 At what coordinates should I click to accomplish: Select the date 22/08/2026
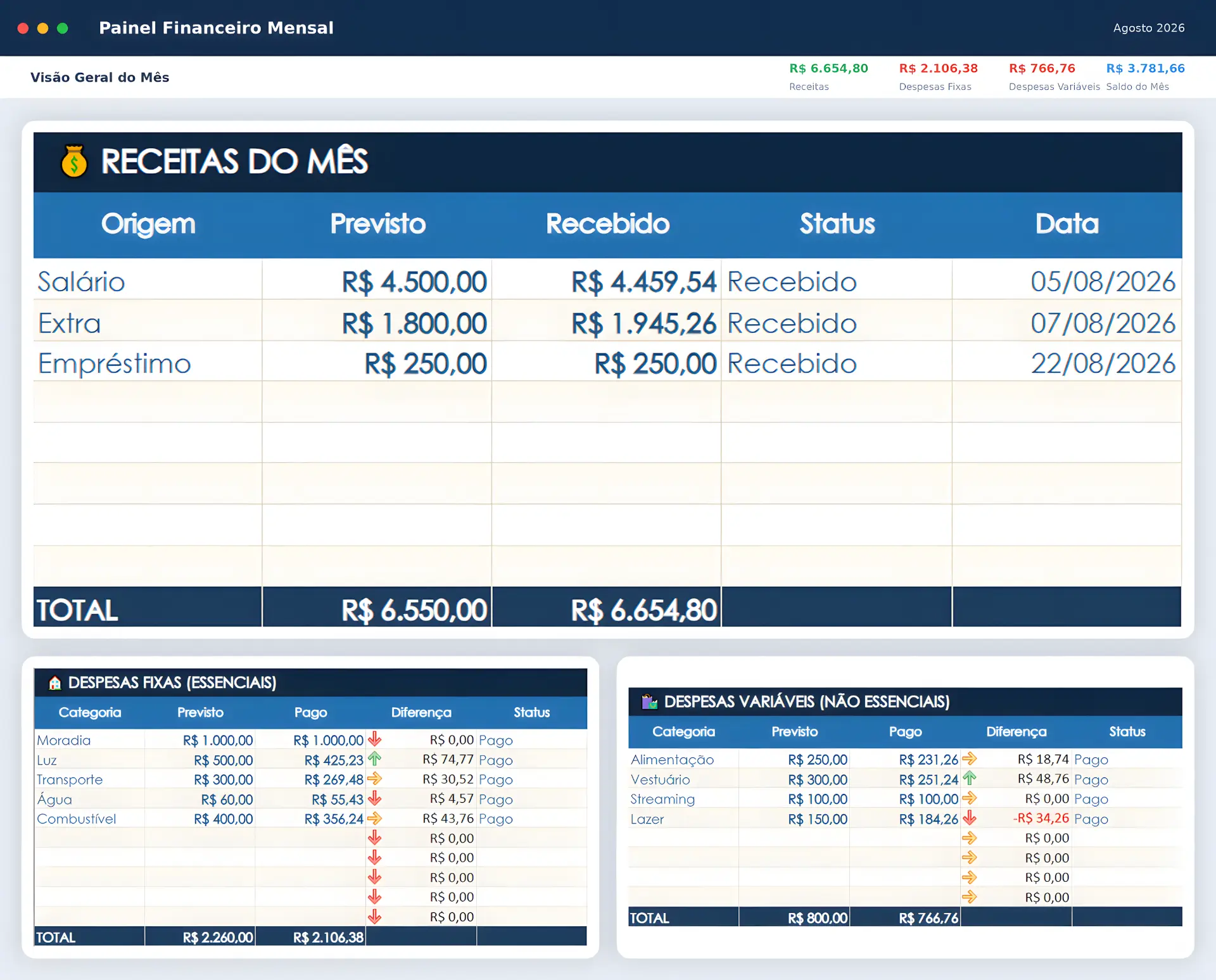pos(1103,363)
